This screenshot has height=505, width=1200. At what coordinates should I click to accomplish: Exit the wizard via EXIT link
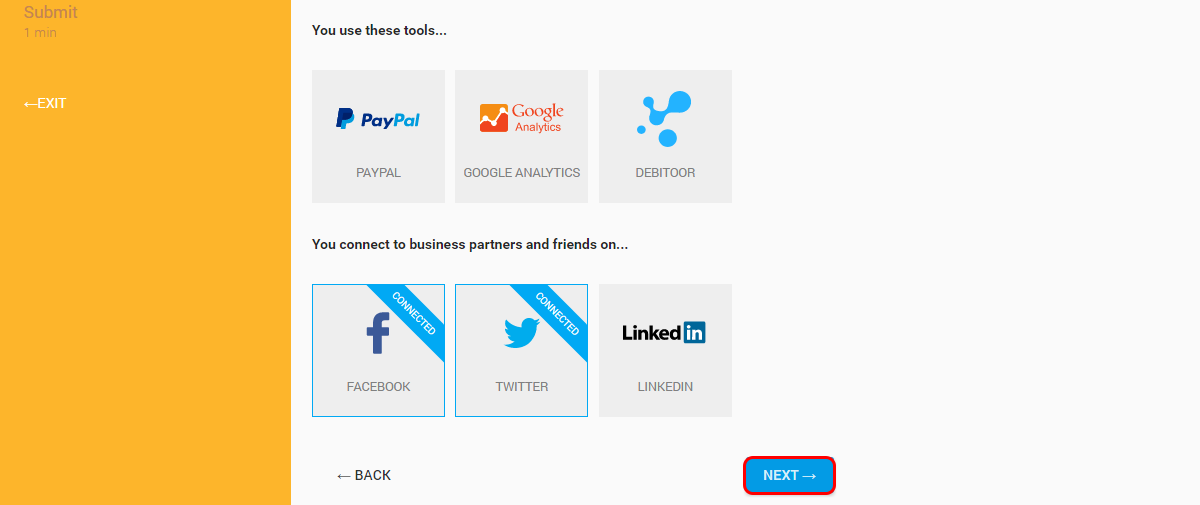pyautogui.click(x=45, y=103)
